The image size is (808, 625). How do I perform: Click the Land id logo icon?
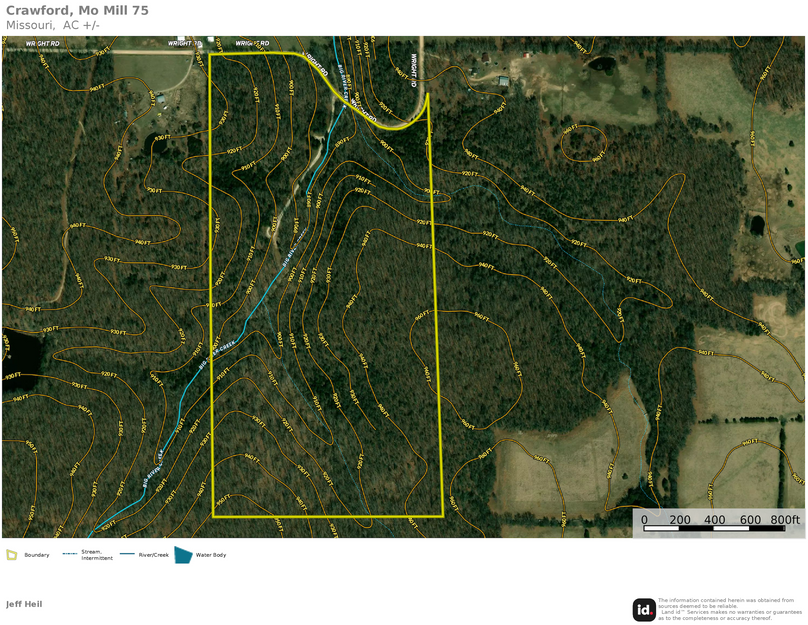(644, 609)
